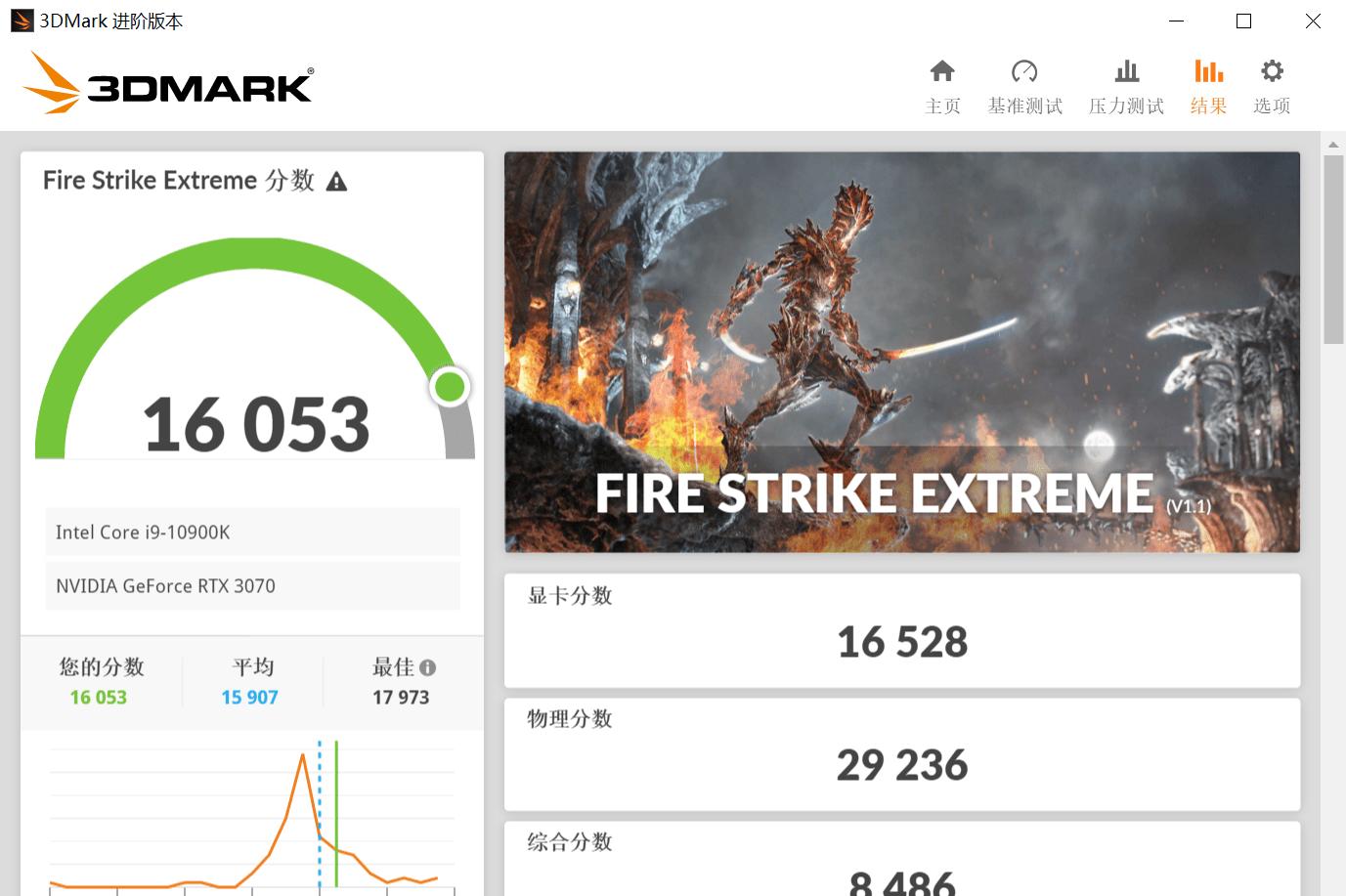The image size is (1346, 896).
Task: Click the 物理分数 value 29 236
Action: coord(902,765)
